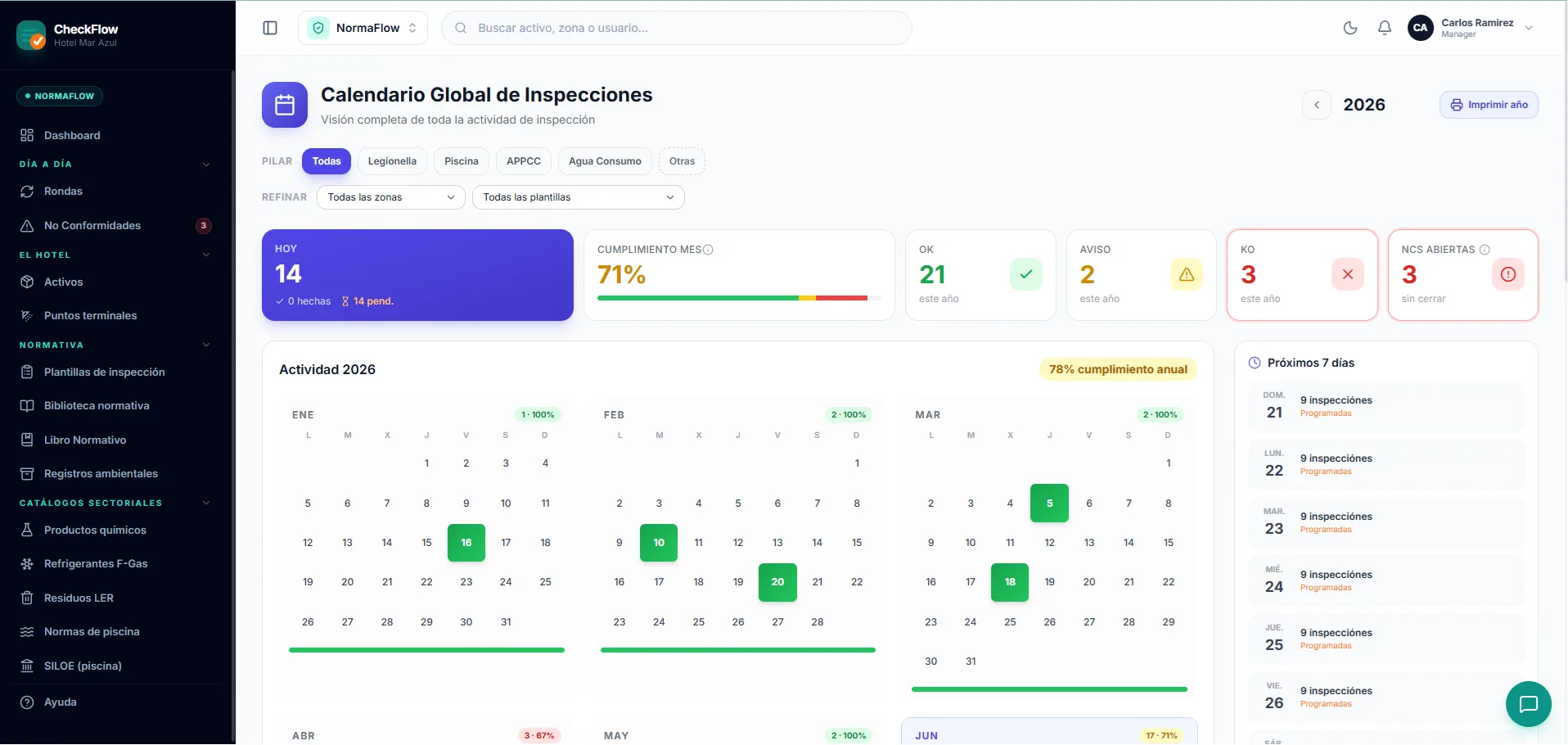Viewport: 1568px width, 745px height.
Task: Collapse the Día a día section
Action: 206,164
